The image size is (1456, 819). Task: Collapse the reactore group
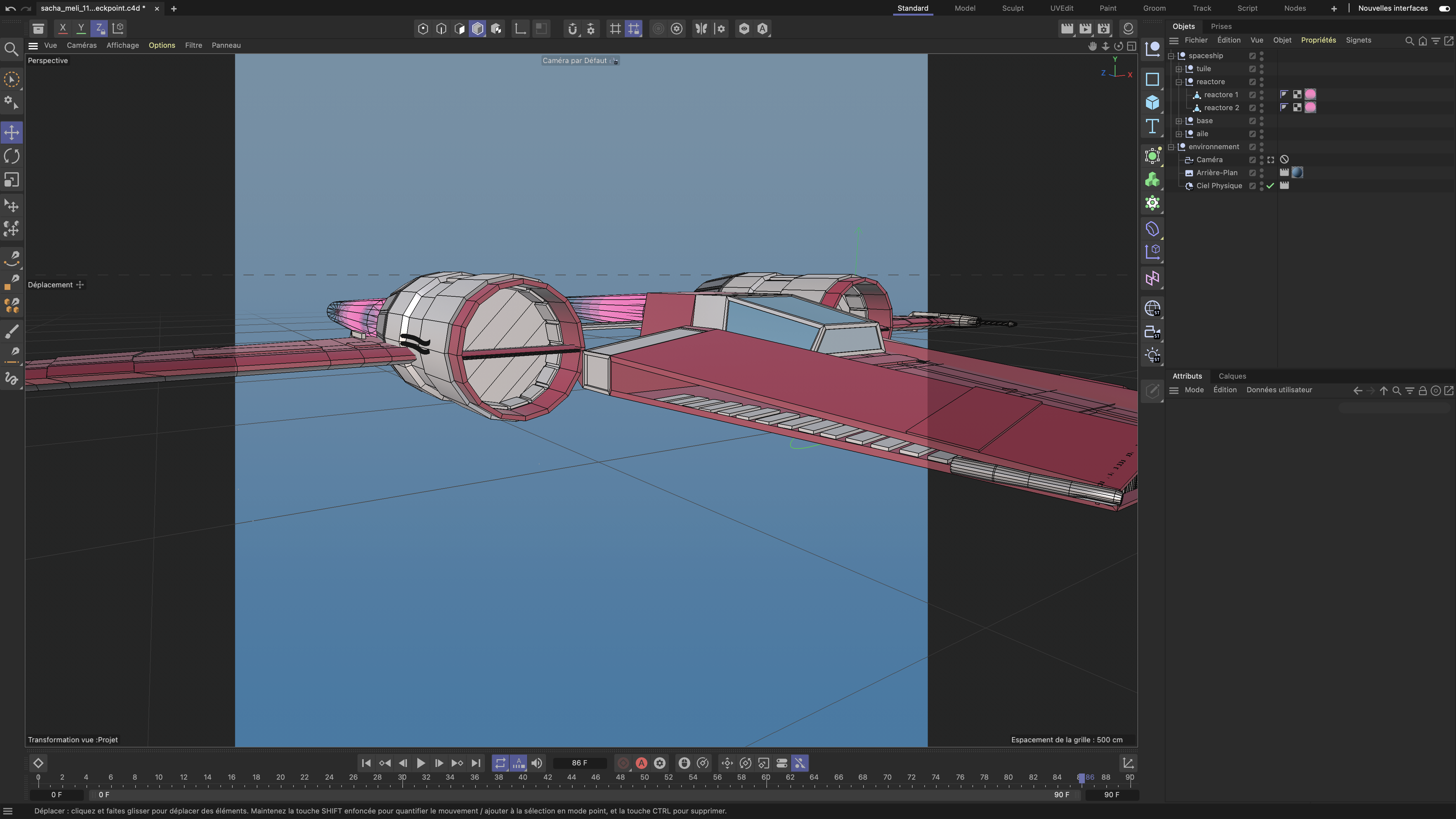coord(1179,82)
